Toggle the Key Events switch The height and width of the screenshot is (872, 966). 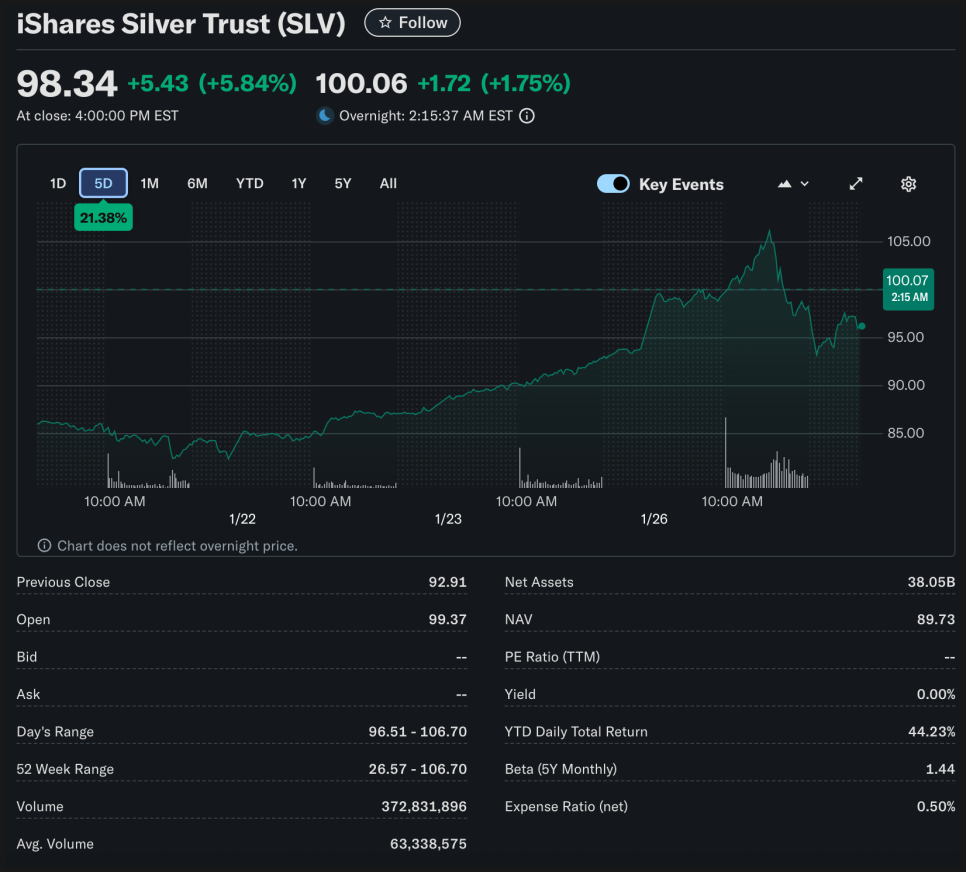pos(613,184)
